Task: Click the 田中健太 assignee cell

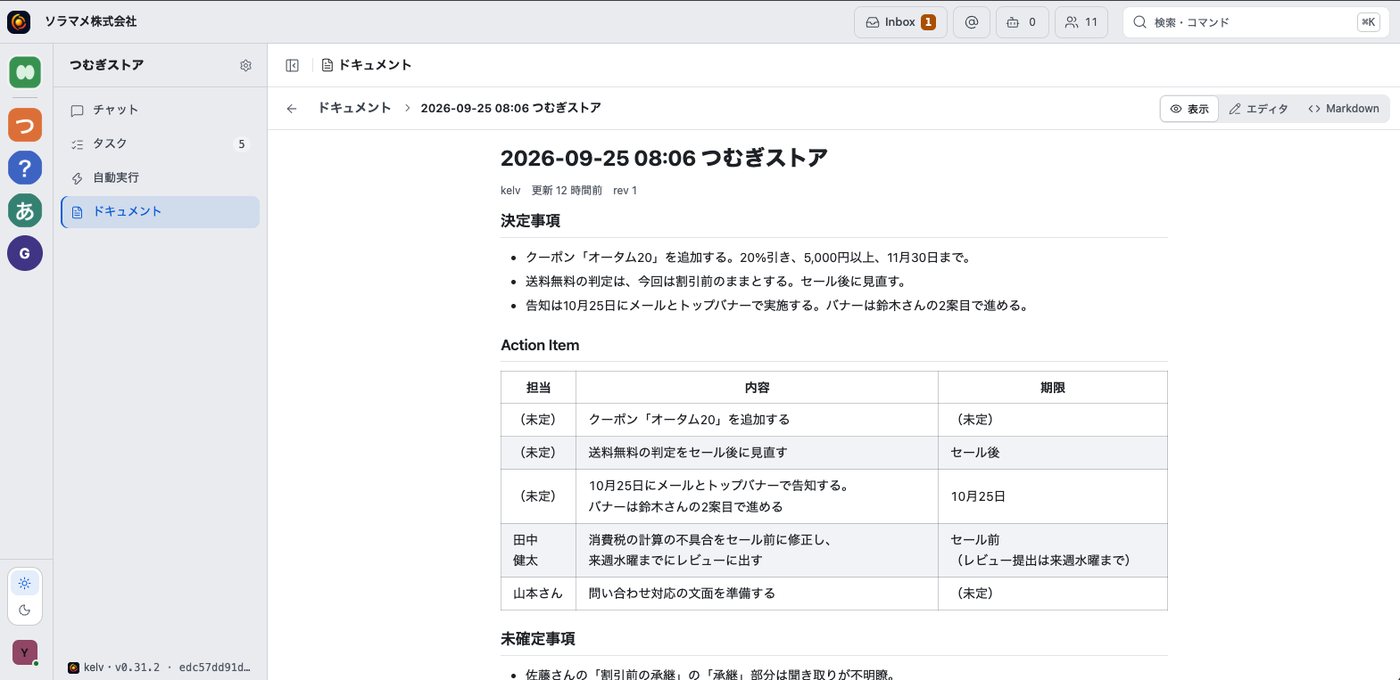Action: click(538, 550)
